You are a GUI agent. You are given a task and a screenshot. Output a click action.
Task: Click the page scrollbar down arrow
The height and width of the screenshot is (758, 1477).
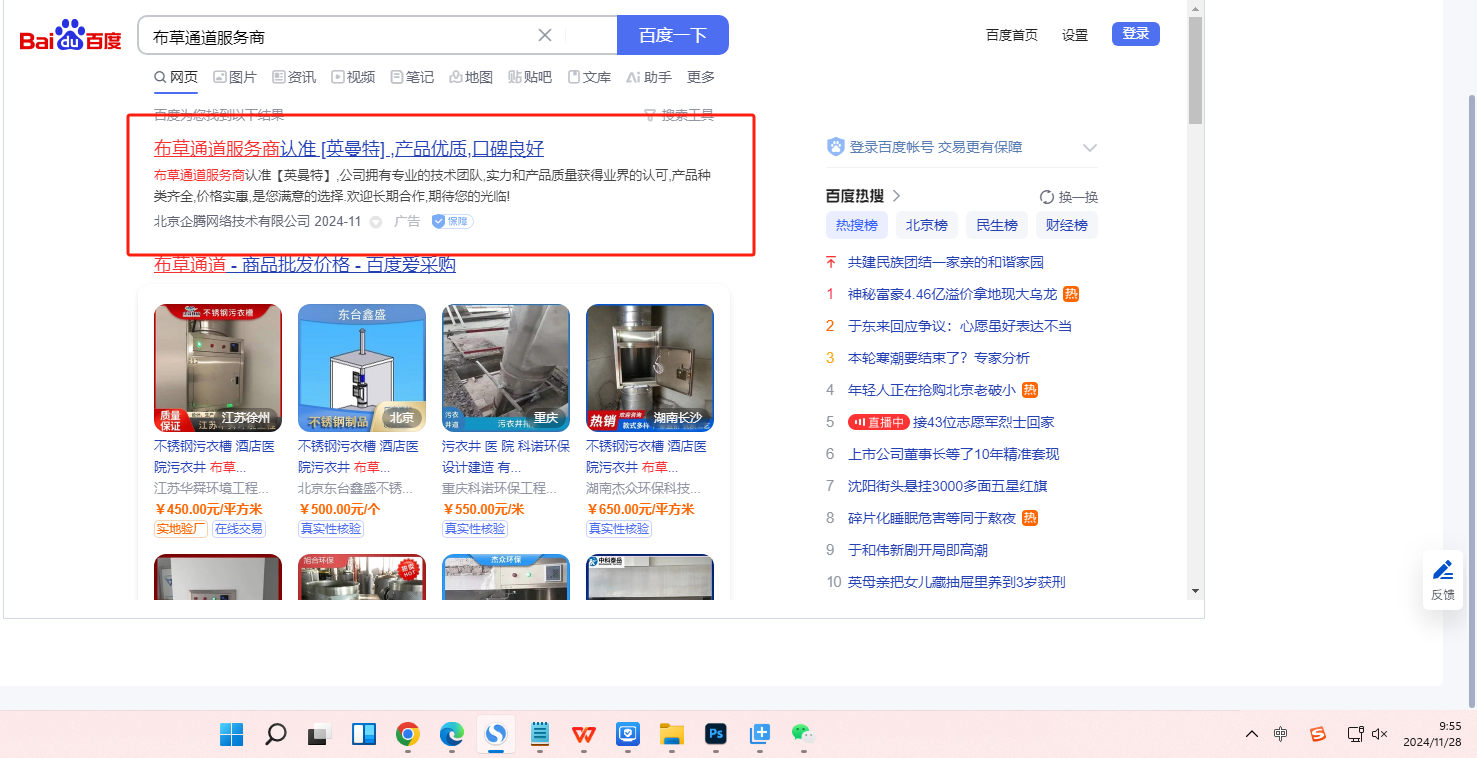click(x=1196, y=591)
